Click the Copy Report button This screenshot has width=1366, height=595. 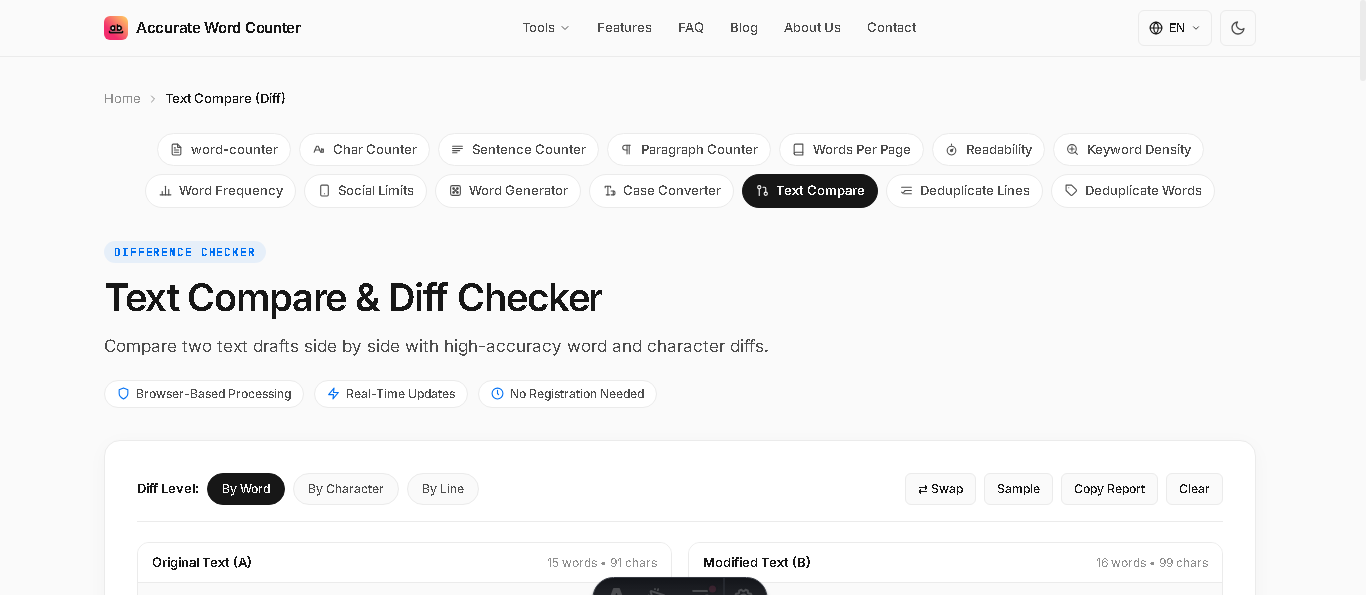point(1109,489)
